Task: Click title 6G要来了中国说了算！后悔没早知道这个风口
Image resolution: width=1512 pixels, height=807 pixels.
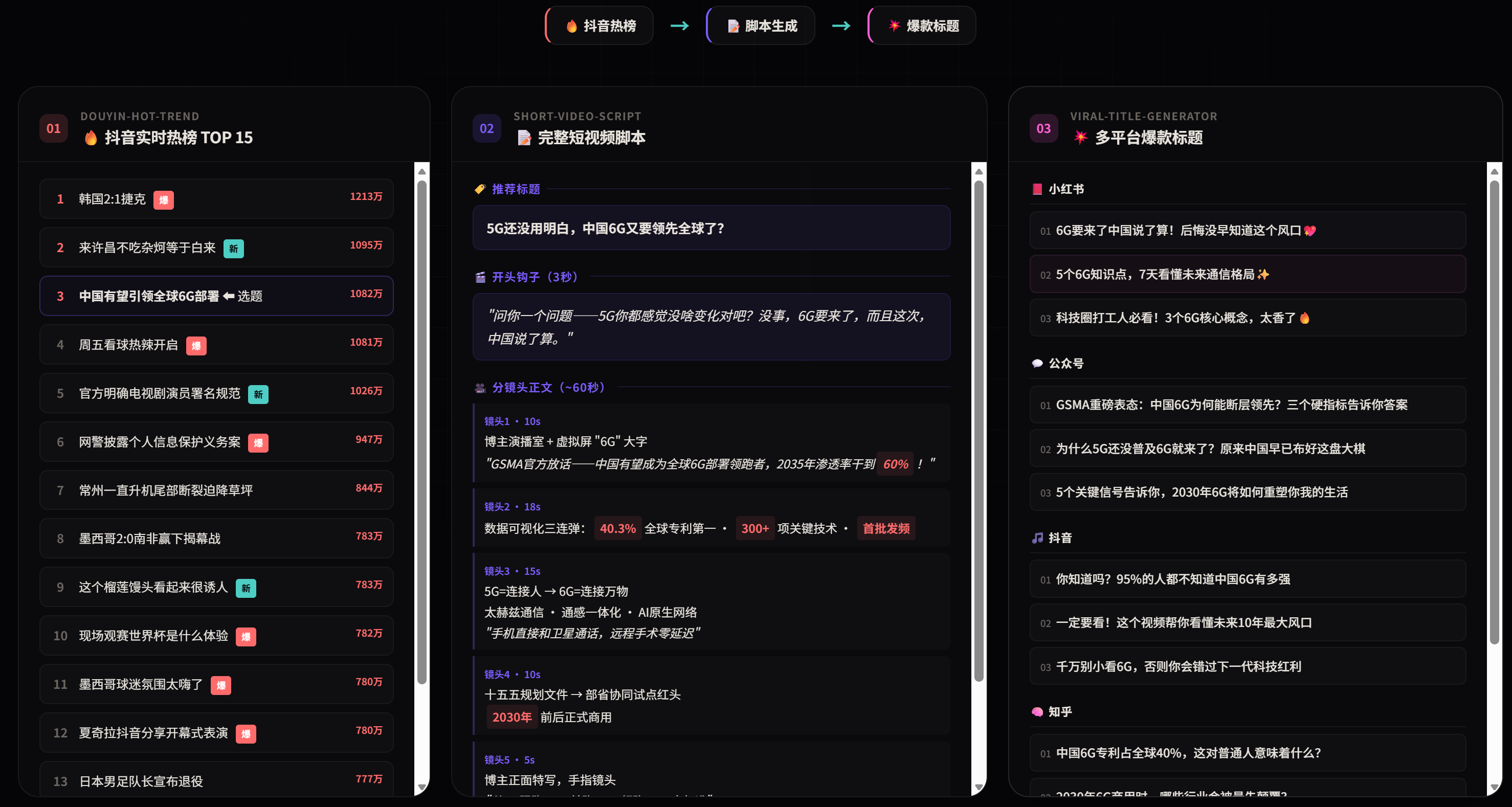Action: 1248,231
